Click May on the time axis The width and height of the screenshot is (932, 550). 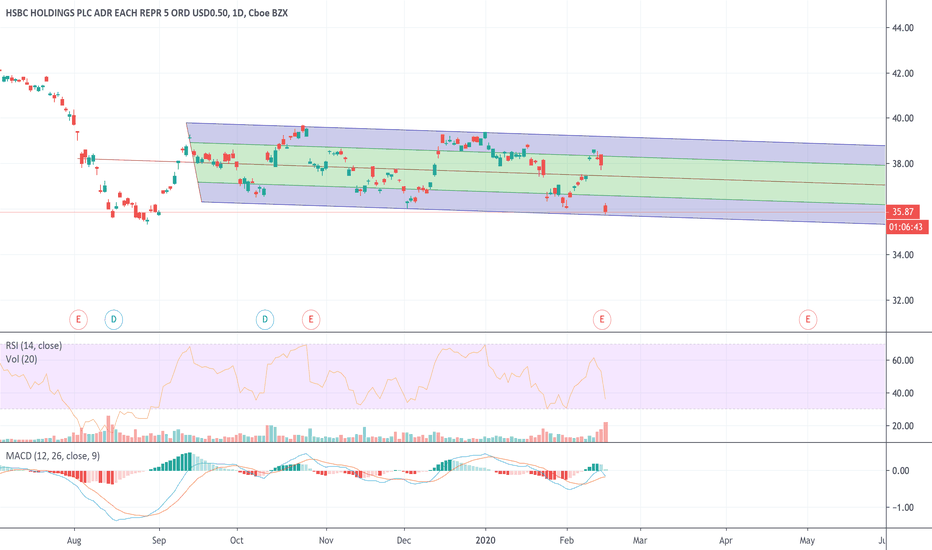click(807, 540)
